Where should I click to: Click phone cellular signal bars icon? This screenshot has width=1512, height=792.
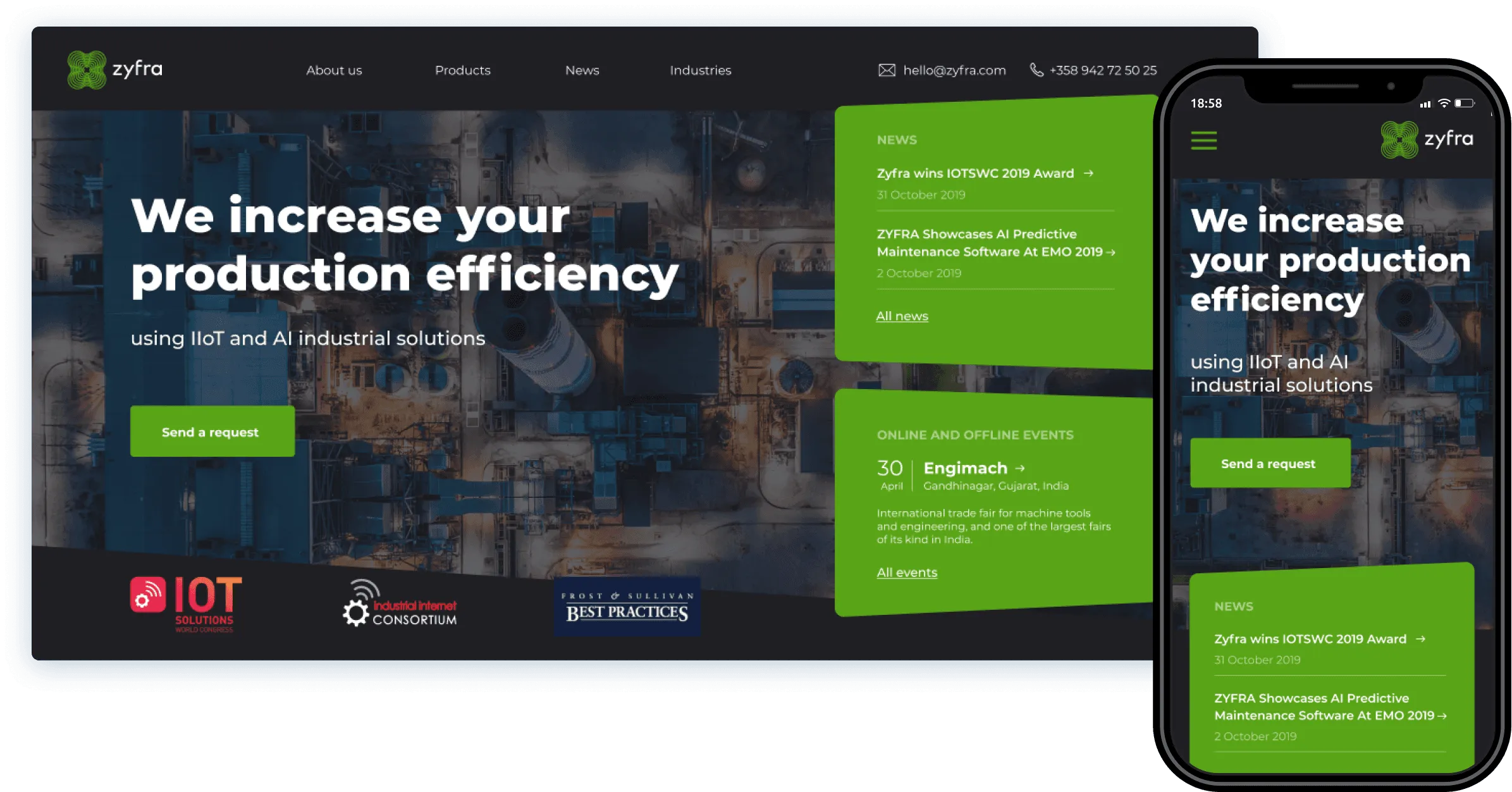click(1425, 104)
